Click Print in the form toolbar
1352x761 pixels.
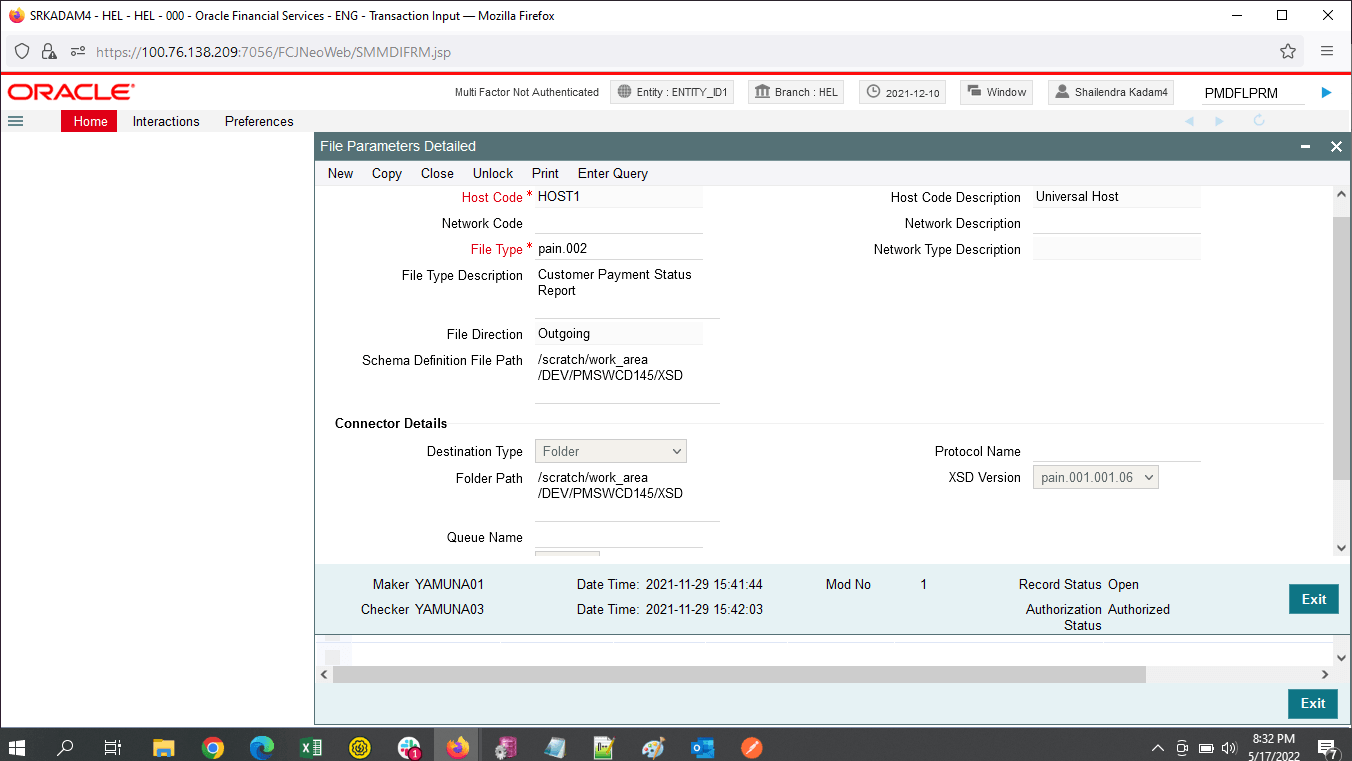545,173
